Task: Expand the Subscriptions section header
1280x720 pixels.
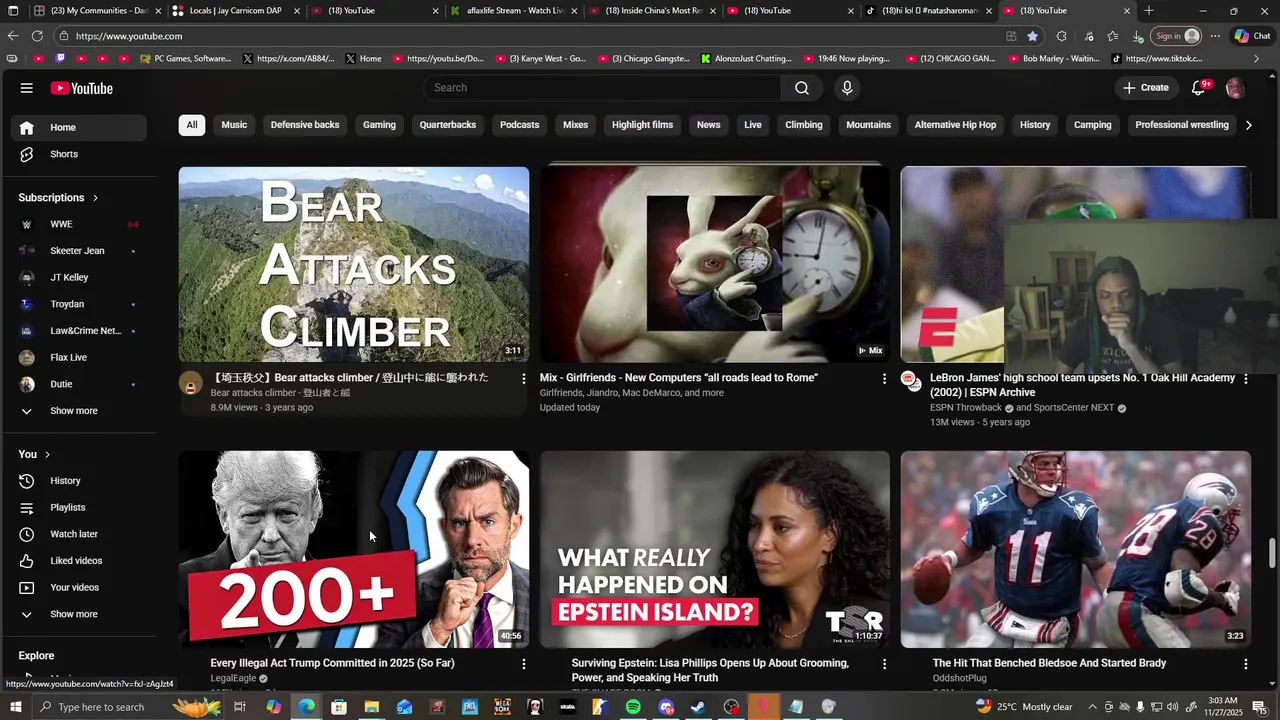Action: point(59,198)
